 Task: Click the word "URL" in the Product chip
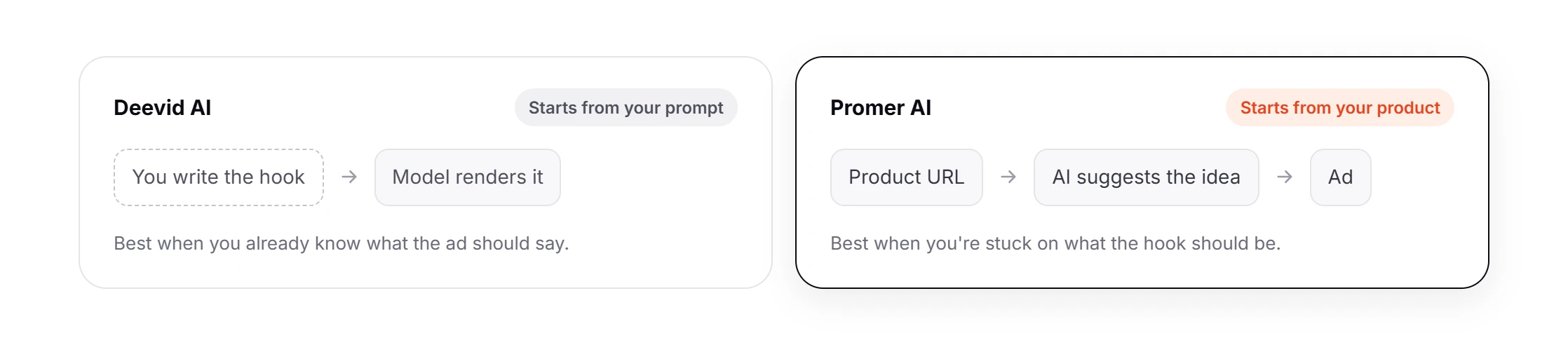point(945,177)
